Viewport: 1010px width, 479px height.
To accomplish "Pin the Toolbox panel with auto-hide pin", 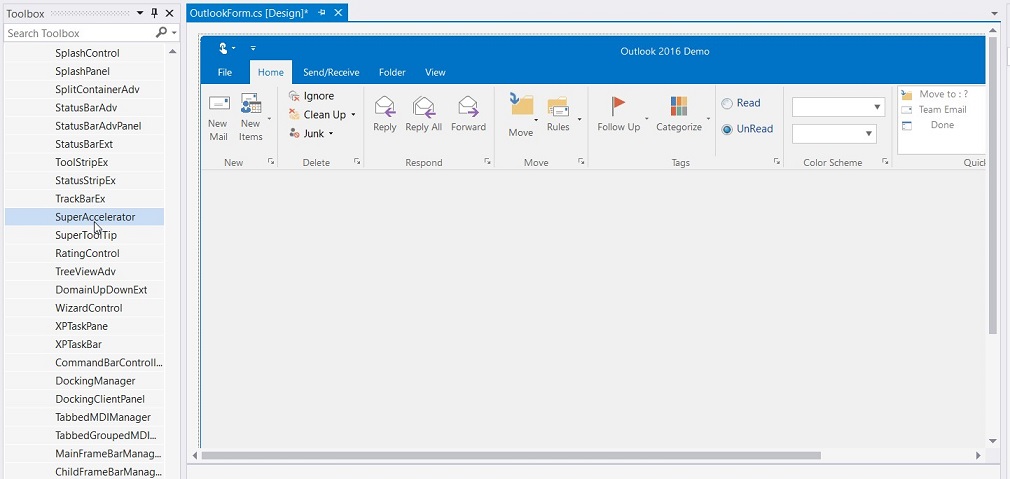I will pos(154,13).
